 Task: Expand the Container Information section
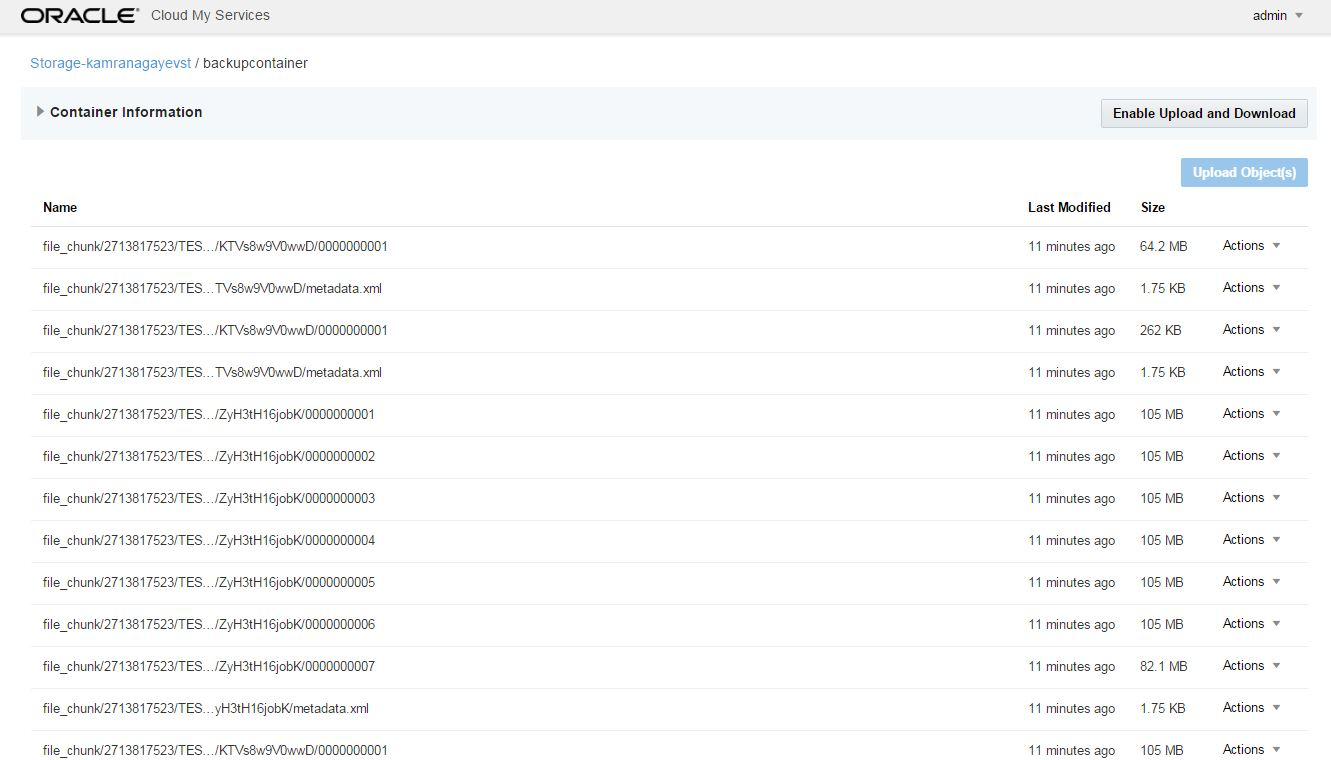pyautogui.click(x=119, y=112)
